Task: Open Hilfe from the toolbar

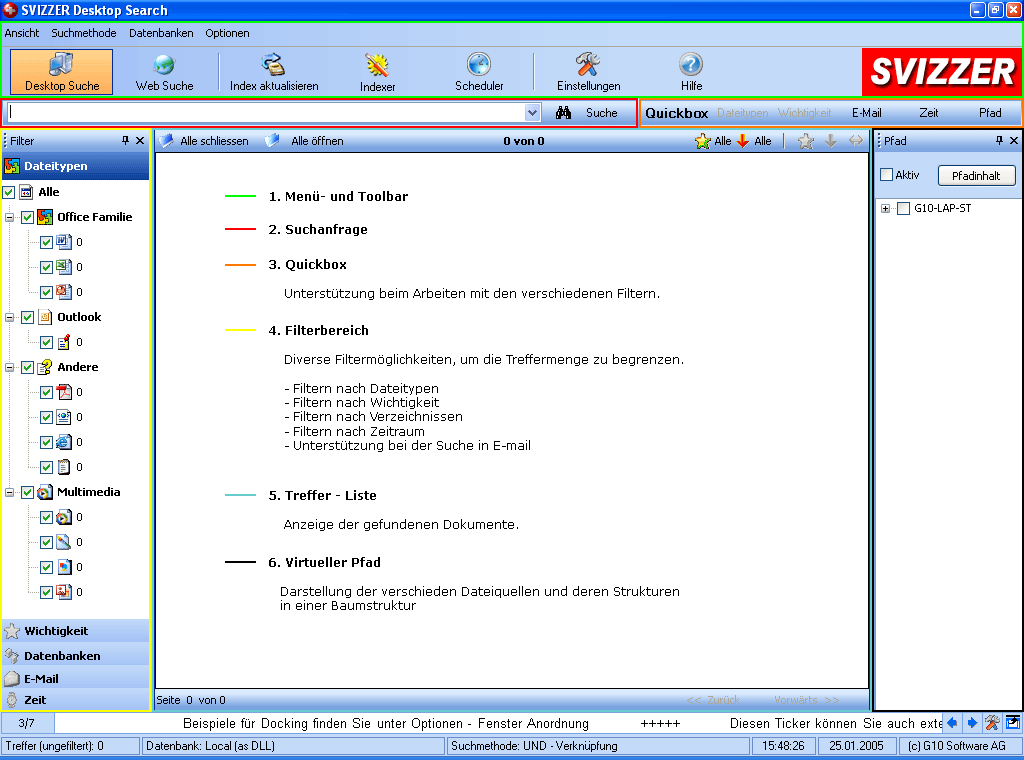Action: pos(691,72)
